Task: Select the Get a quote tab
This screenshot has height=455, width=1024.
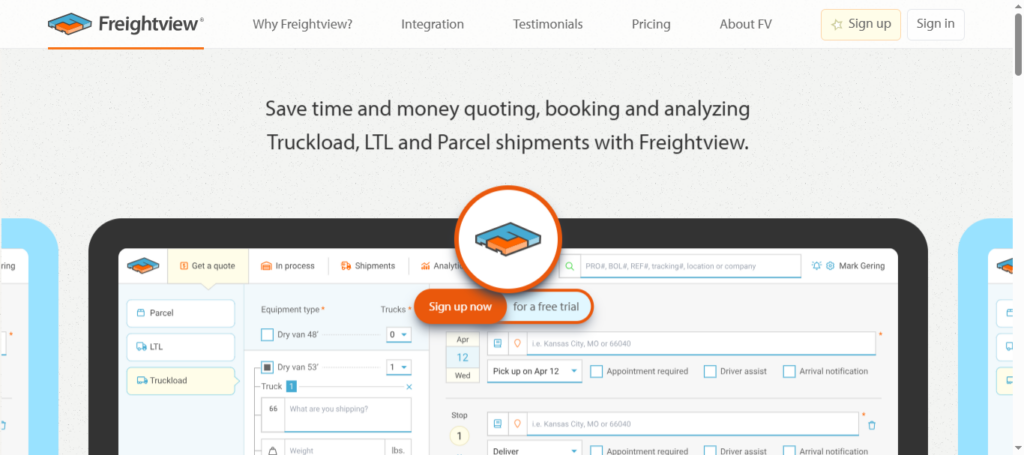Action: 208,266
